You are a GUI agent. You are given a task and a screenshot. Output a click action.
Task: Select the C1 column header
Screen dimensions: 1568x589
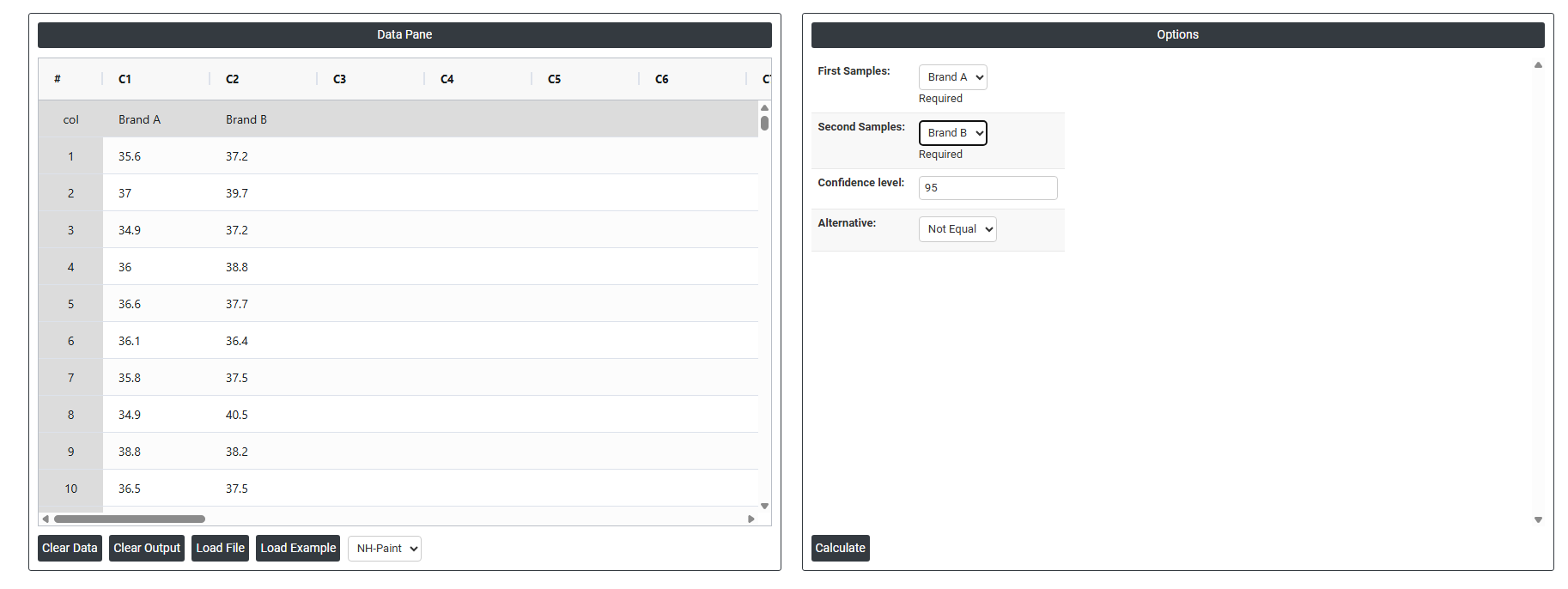125,79
